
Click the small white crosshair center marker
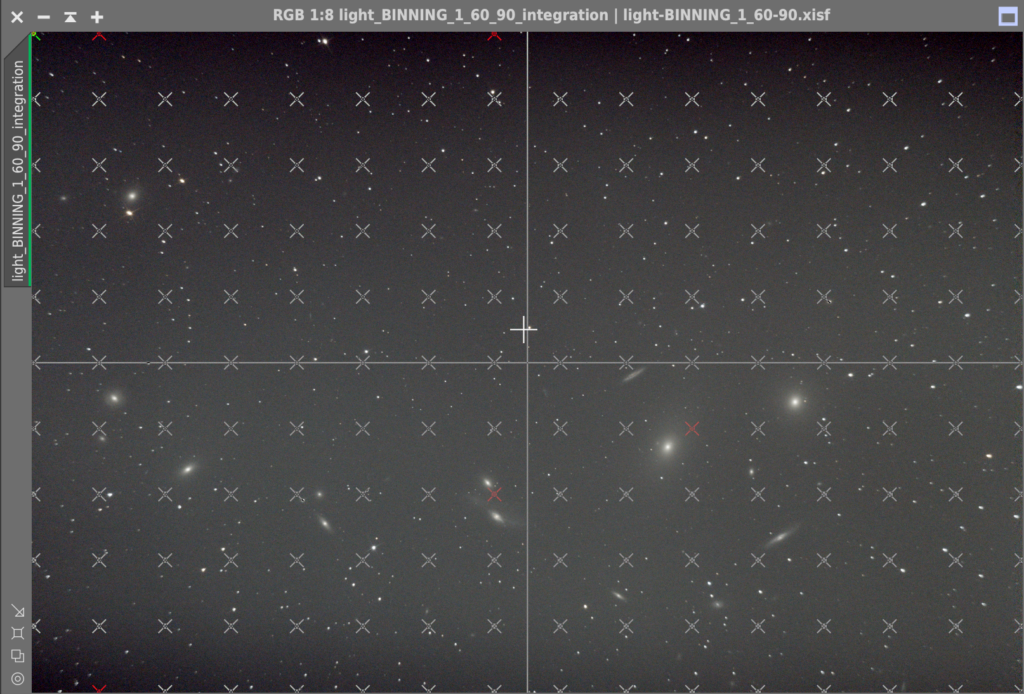pyautogui.click(x=524, y=330)
